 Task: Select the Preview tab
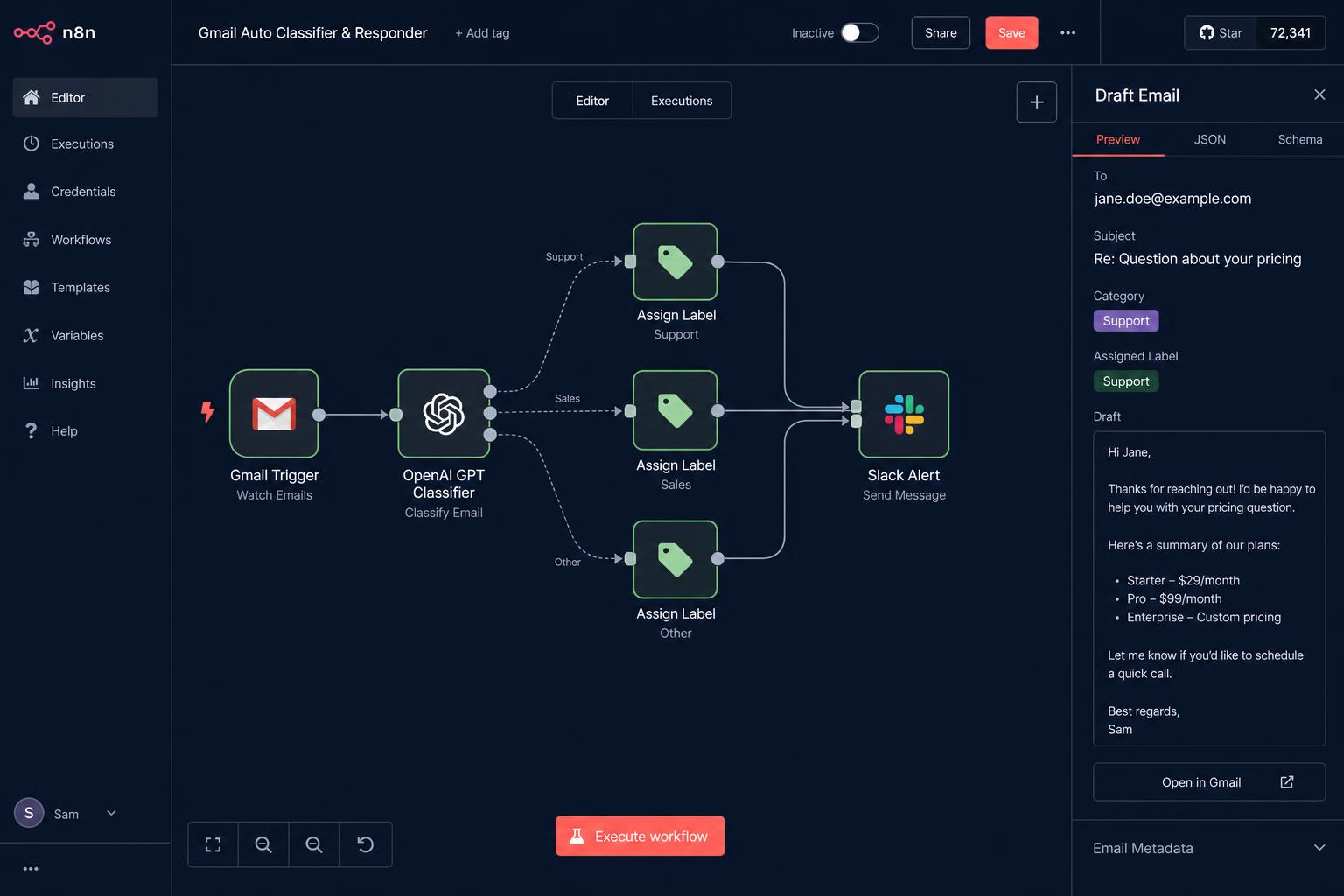click(x=1118, y=139)
